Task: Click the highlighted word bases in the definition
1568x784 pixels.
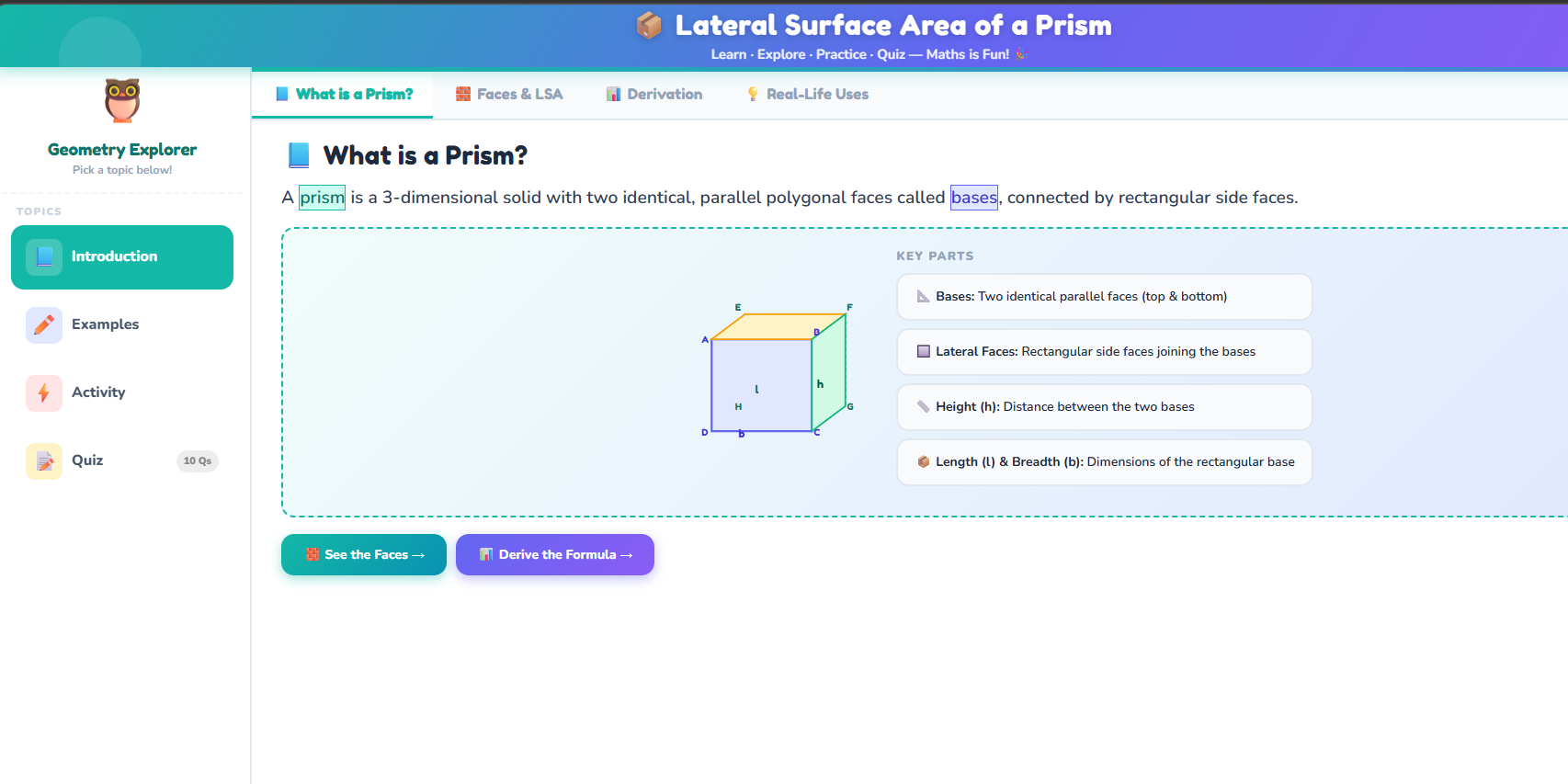Action: (x=973, y=197)
